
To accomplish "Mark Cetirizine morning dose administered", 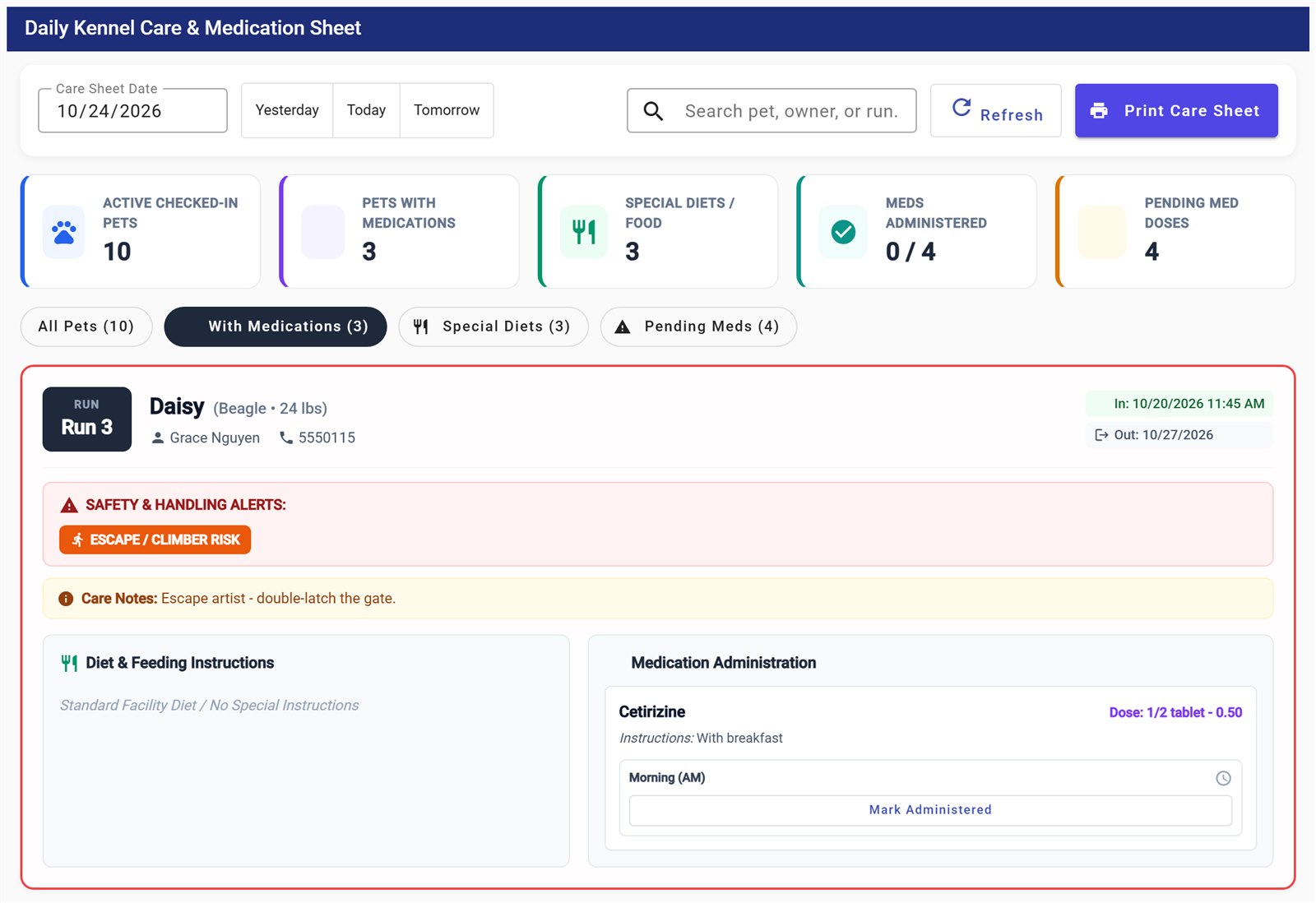I will click(930, 810).
